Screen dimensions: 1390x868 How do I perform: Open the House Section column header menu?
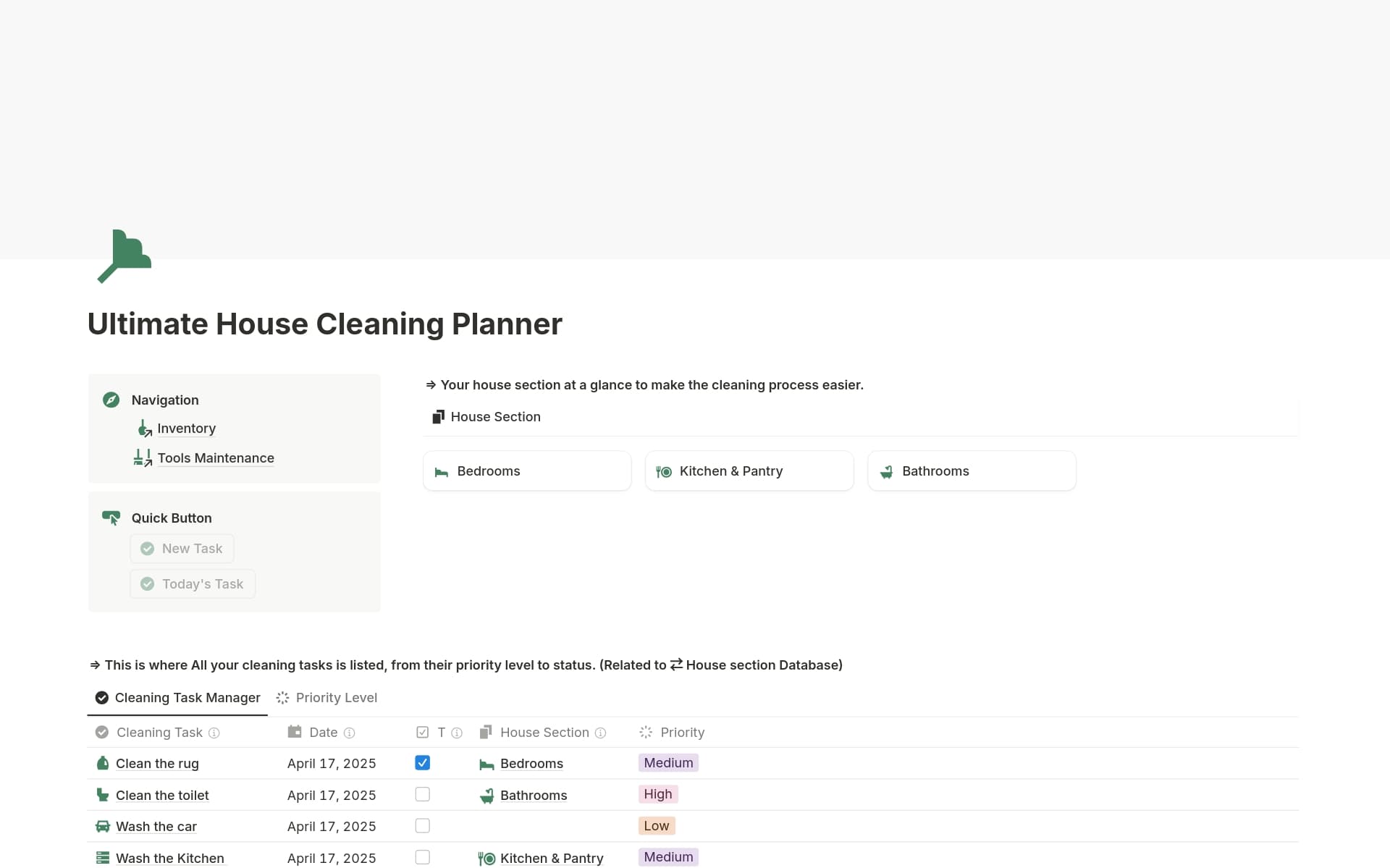544,732
